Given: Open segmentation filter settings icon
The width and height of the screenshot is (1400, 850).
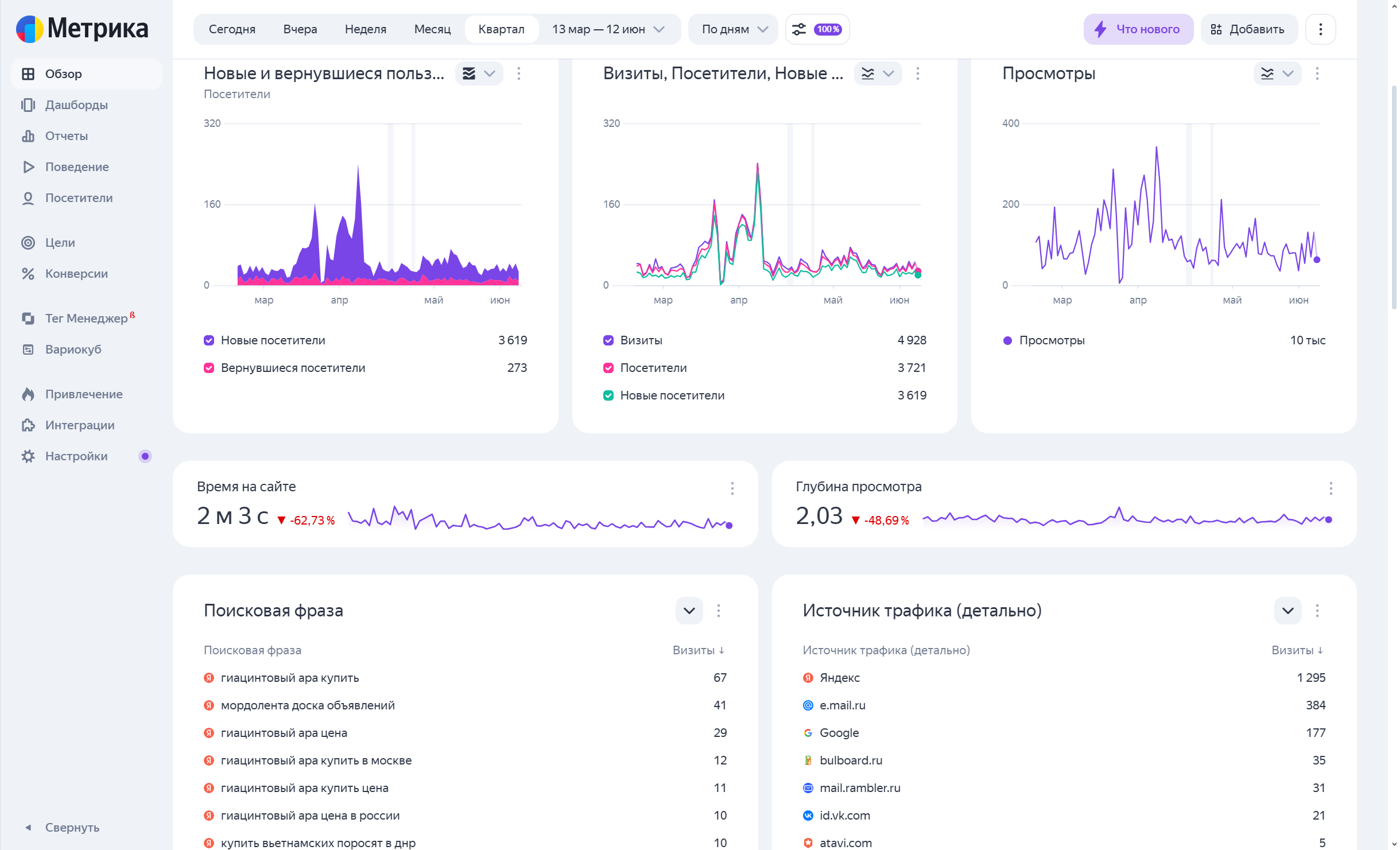Looking at the screenshot, I should point(798,29).
